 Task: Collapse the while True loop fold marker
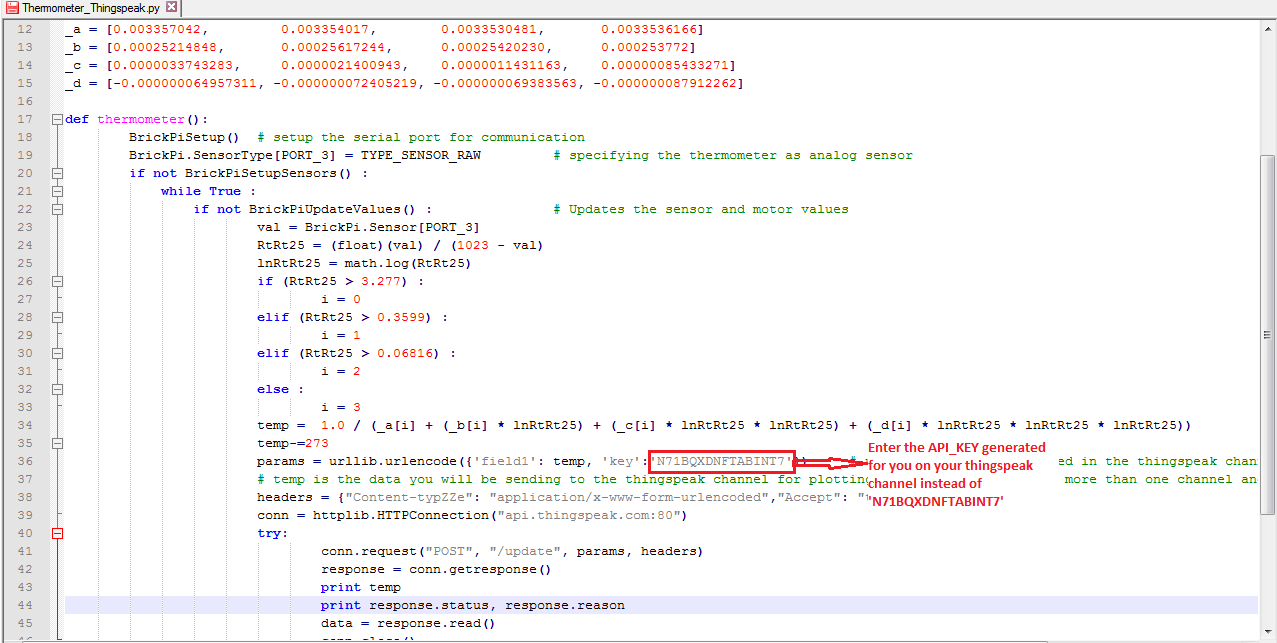tap(57, 191)
